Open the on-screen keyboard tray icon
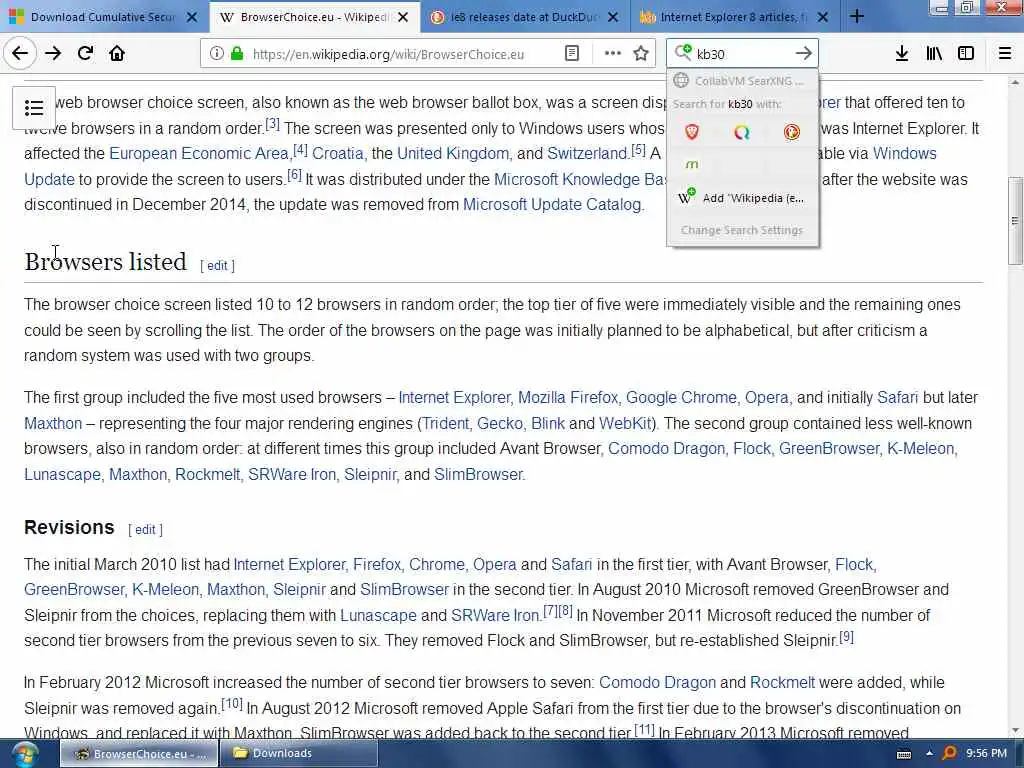Image resolution: width=1024 pixels, height=768 pixels. pyautogui.click(x=904, y=754)
